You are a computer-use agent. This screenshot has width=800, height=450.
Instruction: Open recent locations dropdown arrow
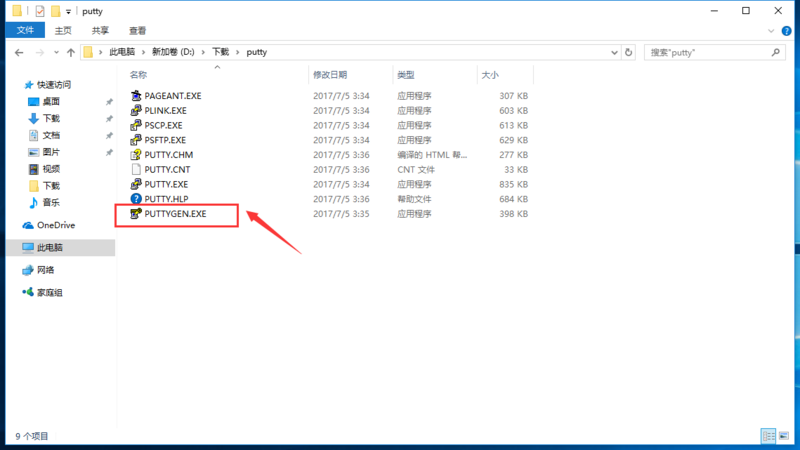(x=56, y=52)
